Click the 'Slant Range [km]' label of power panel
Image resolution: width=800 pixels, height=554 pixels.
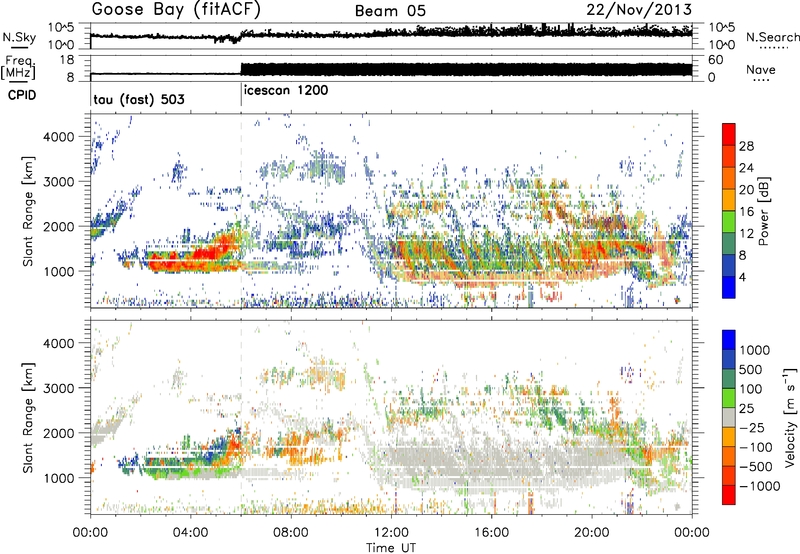[28, 211]
